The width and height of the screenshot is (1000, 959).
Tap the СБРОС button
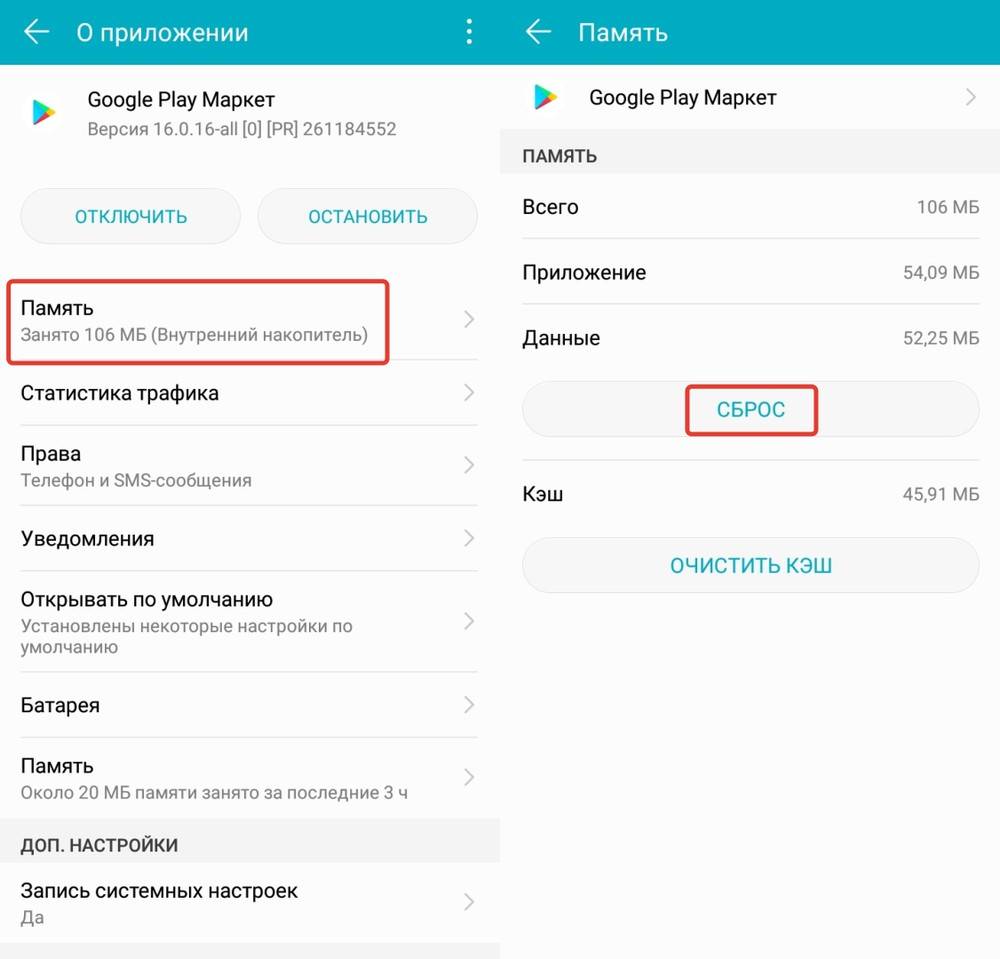(x=751, y=409)
